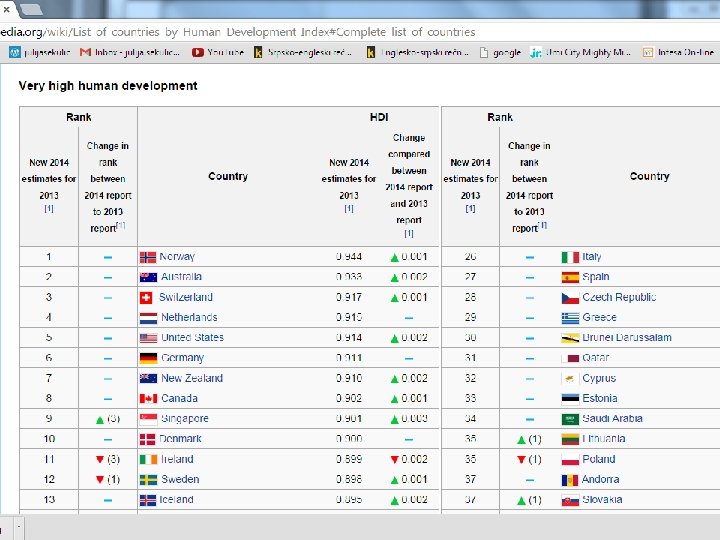Click the Canada flag icon

pos(148,399)
